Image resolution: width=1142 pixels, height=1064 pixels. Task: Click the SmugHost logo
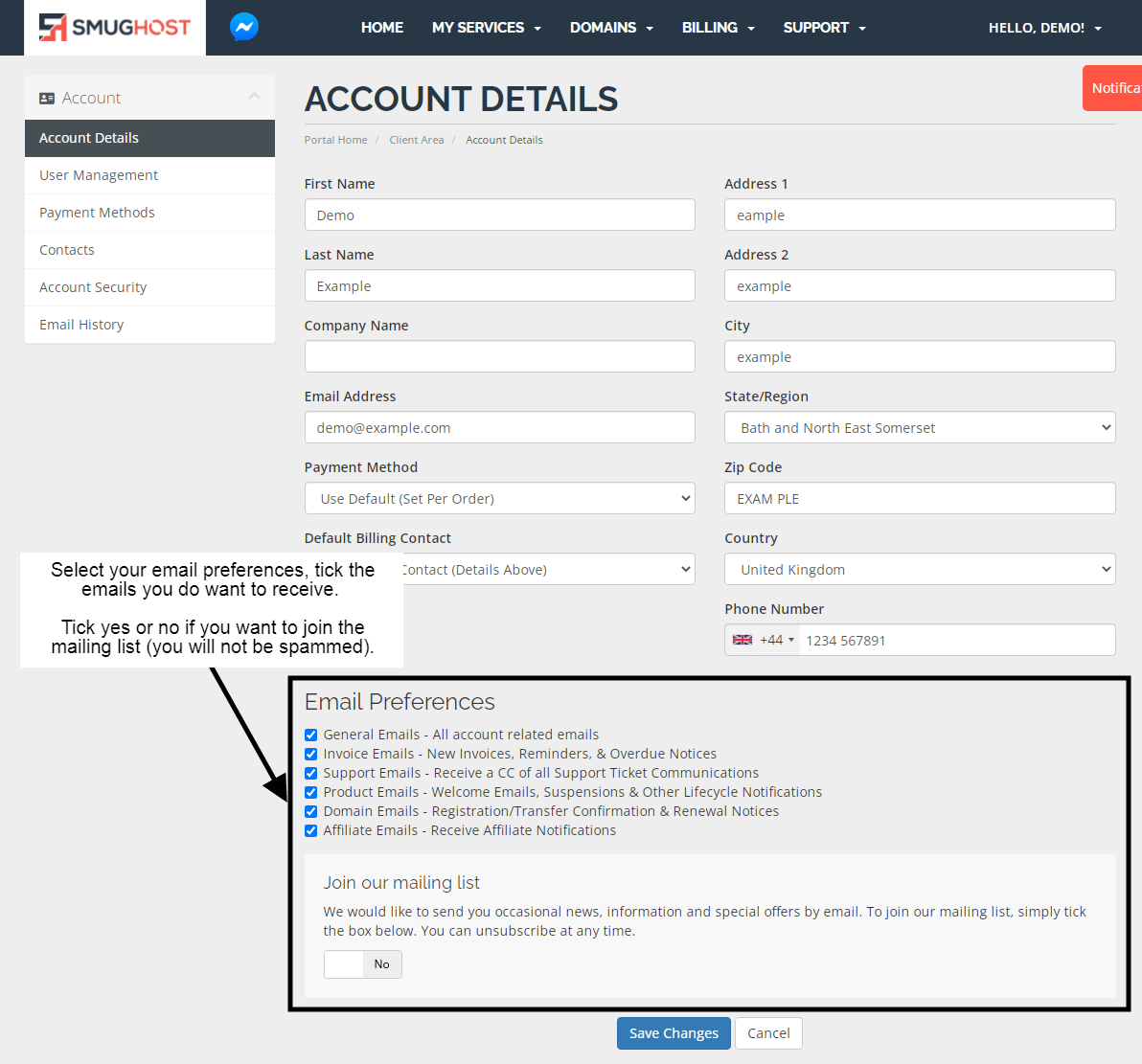[x=115, y=28]
